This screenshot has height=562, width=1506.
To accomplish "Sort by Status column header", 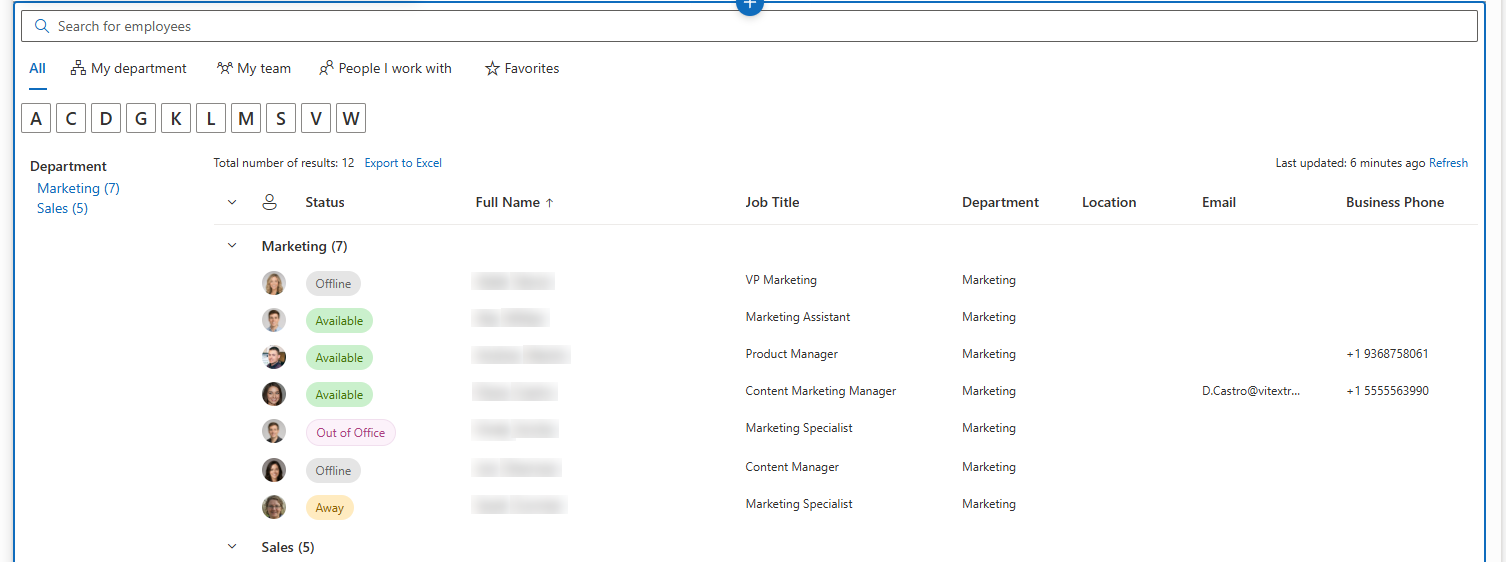I will 325,202.
